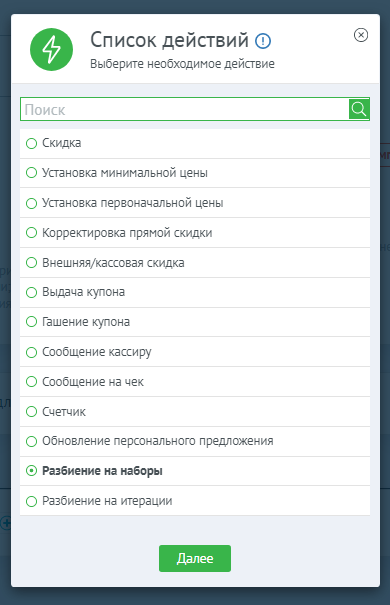Click the Список действий heading
This screenshot has height=605, width=390.
tap(169, 40)
